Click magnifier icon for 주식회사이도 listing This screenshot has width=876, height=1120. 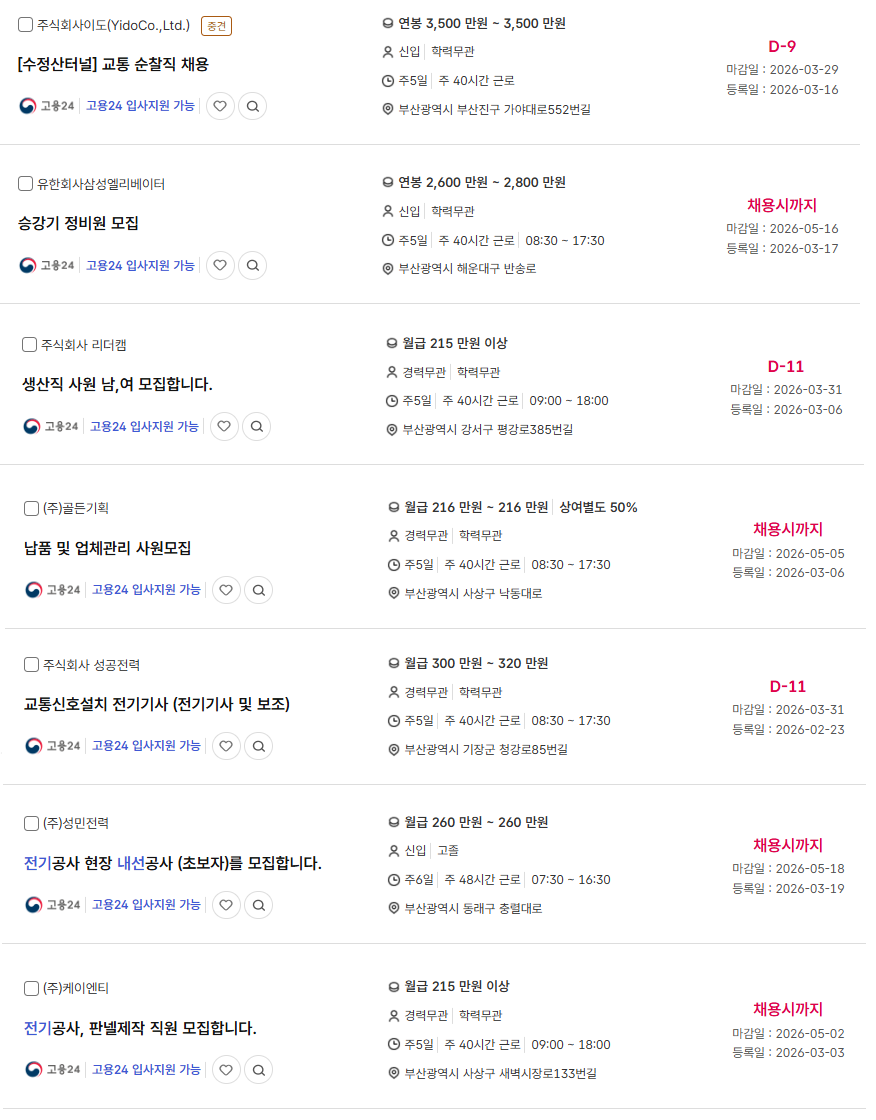pyautogui.click(x=253, y=106)
